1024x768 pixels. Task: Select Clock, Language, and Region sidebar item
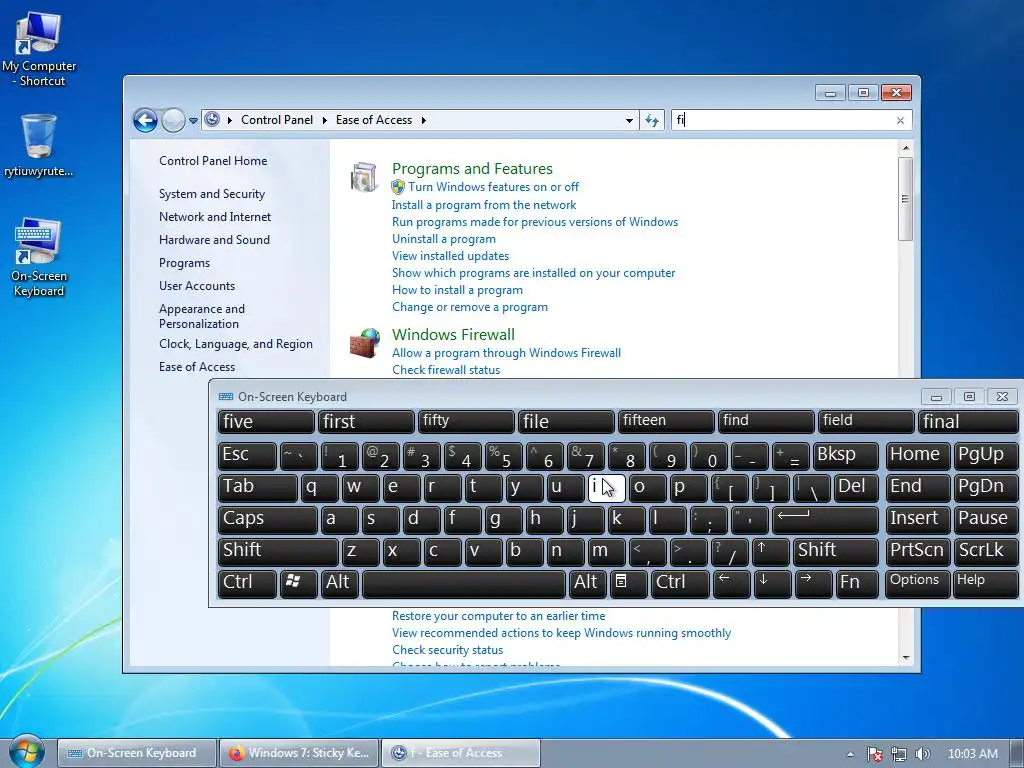[236, 344]
